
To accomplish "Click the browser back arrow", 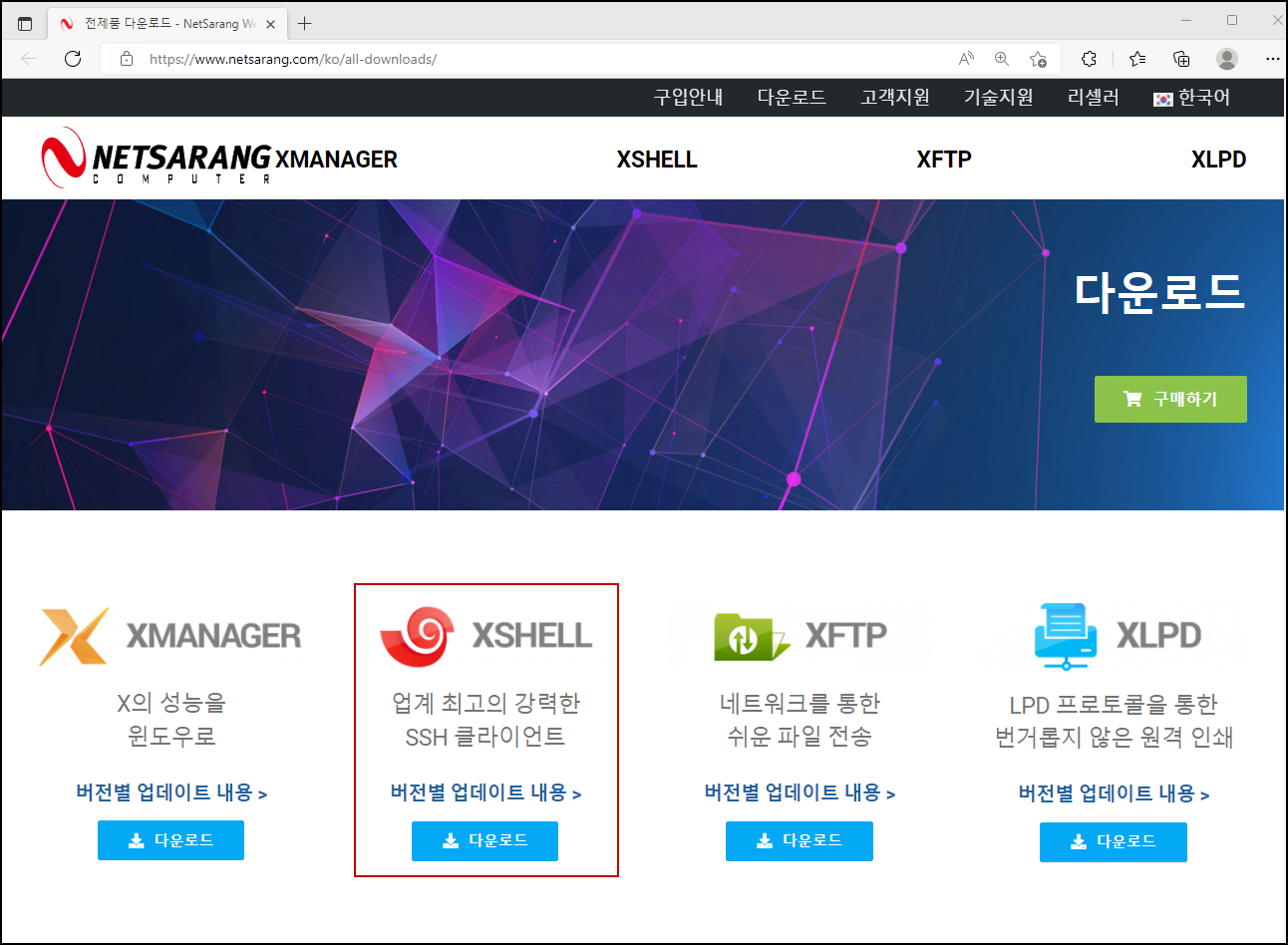I will 29,59.
